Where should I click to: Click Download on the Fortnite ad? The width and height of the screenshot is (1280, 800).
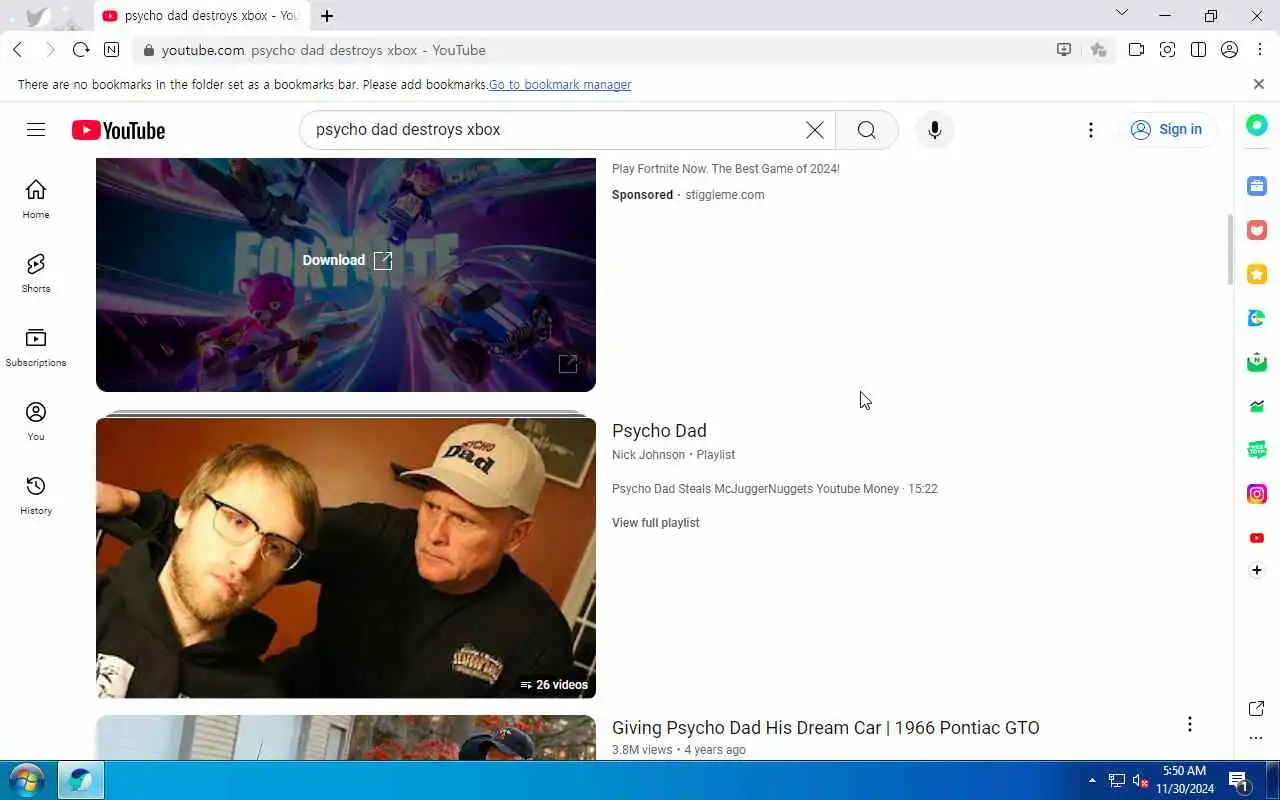coord(347,260)
